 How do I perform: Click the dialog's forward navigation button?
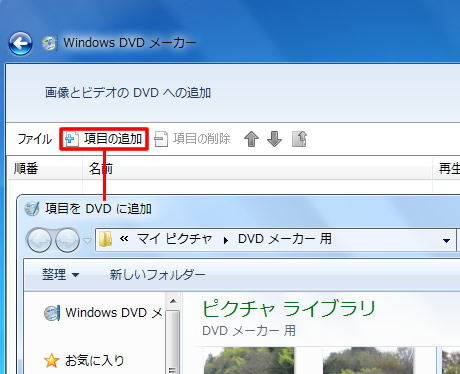pos(67,240)
